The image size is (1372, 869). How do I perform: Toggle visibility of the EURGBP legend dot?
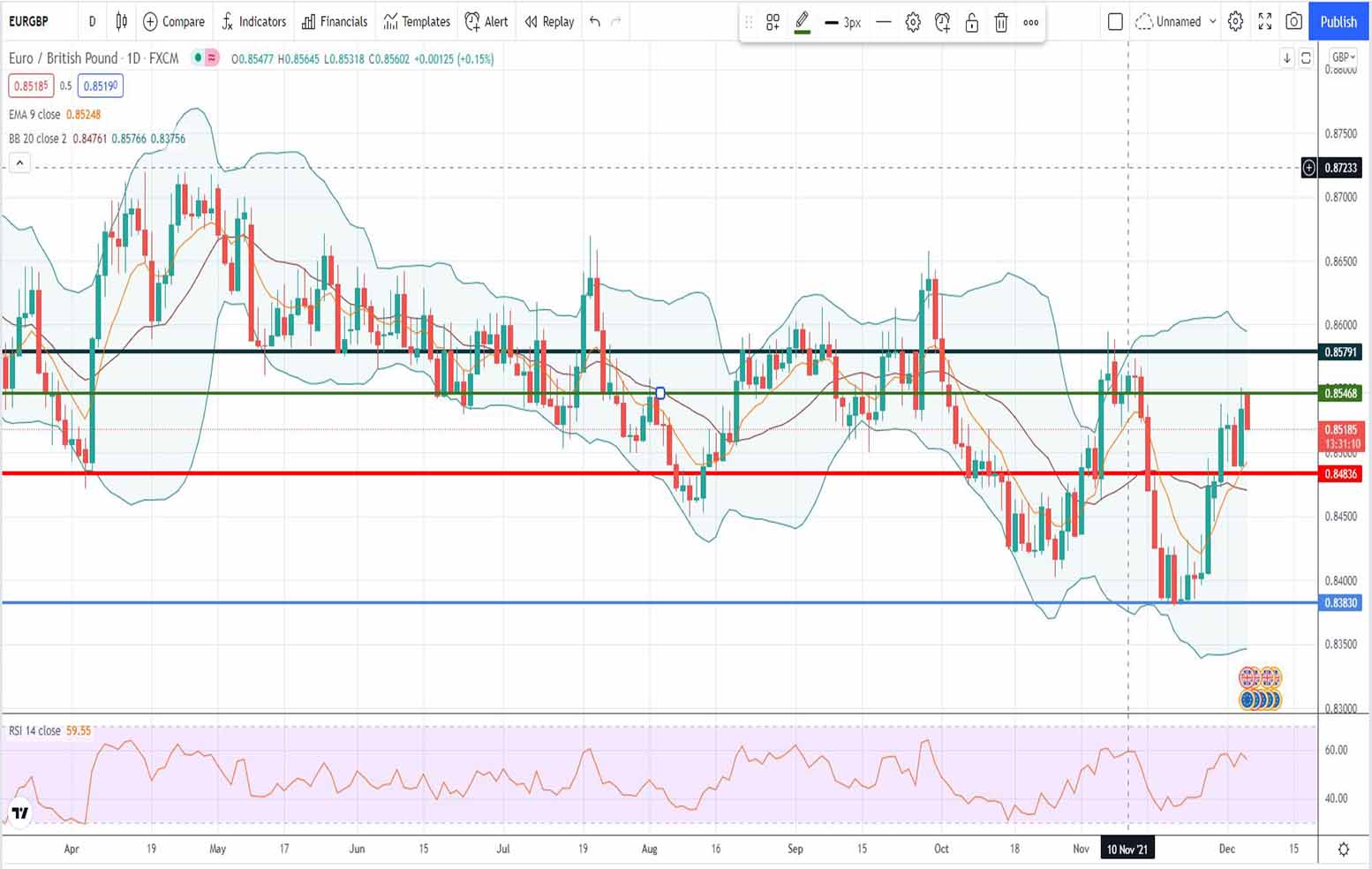[195, 57]
